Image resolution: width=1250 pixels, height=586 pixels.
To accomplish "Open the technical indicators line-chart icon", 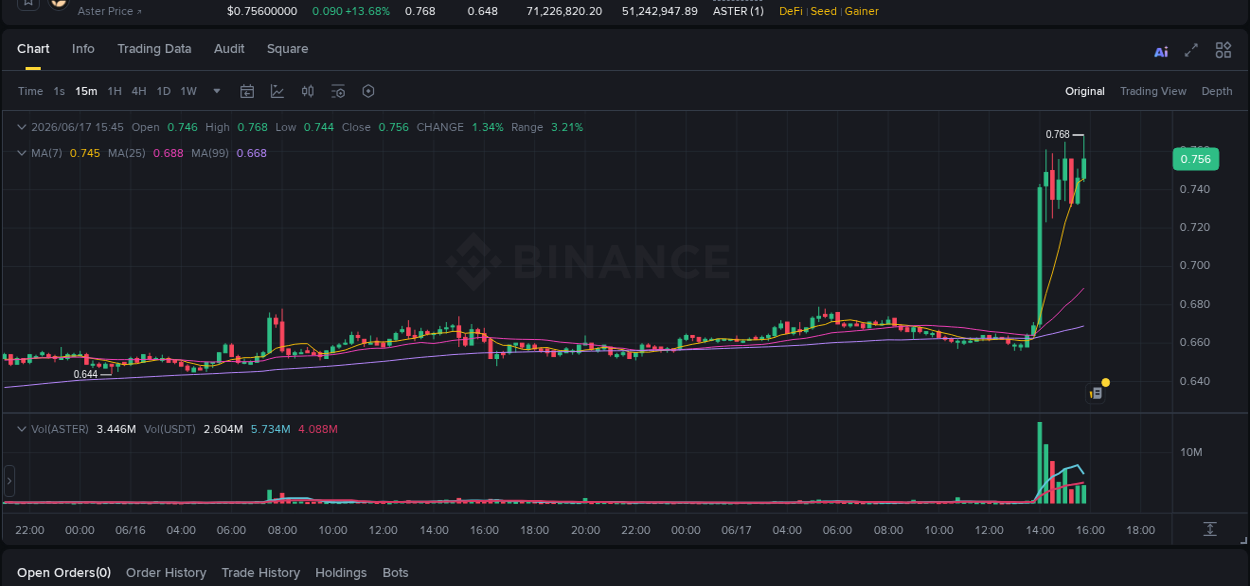I will (277, 91).
